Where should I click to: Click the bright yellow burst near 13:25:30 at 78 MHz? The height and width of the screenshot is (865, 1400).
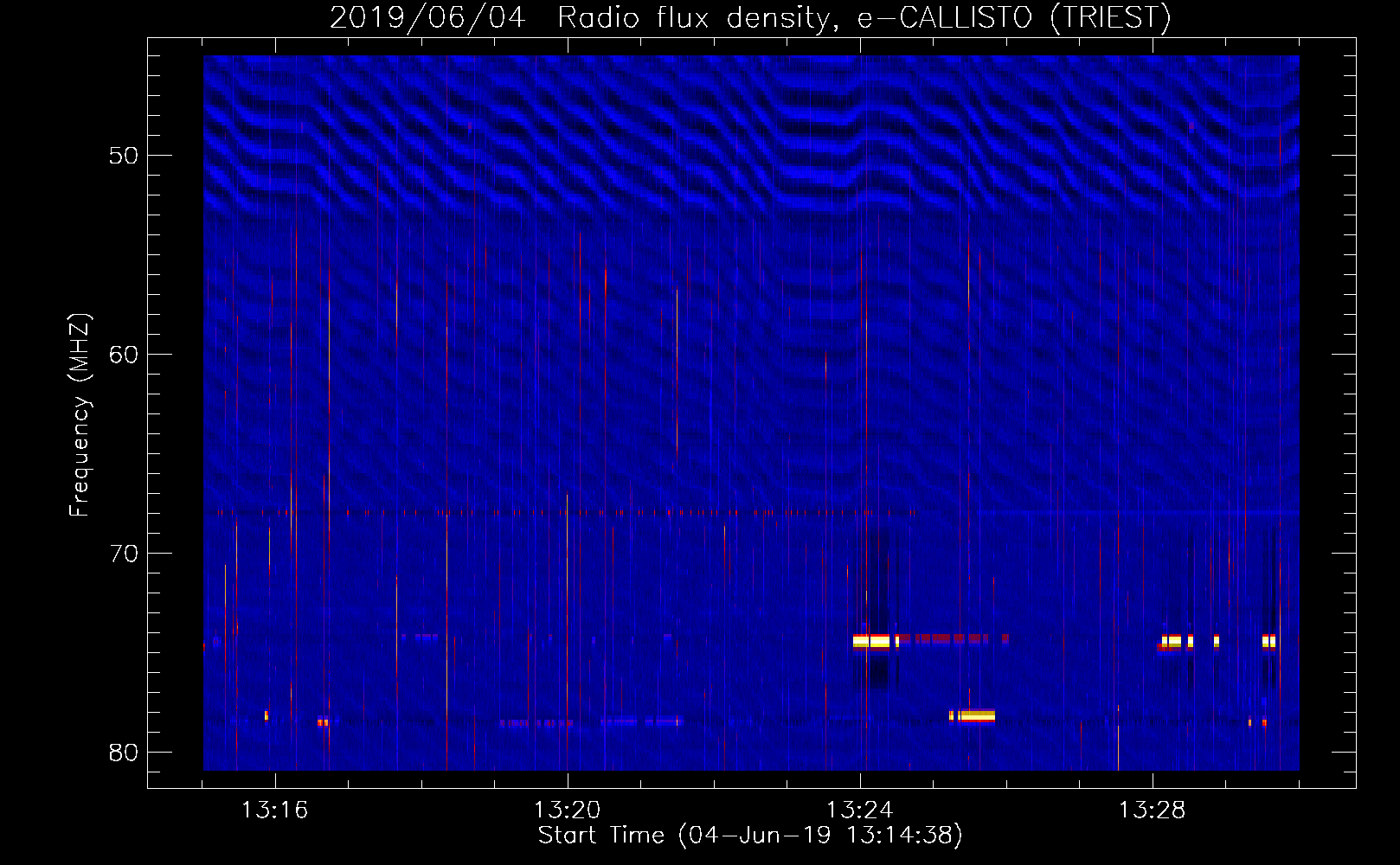[977, 715]
